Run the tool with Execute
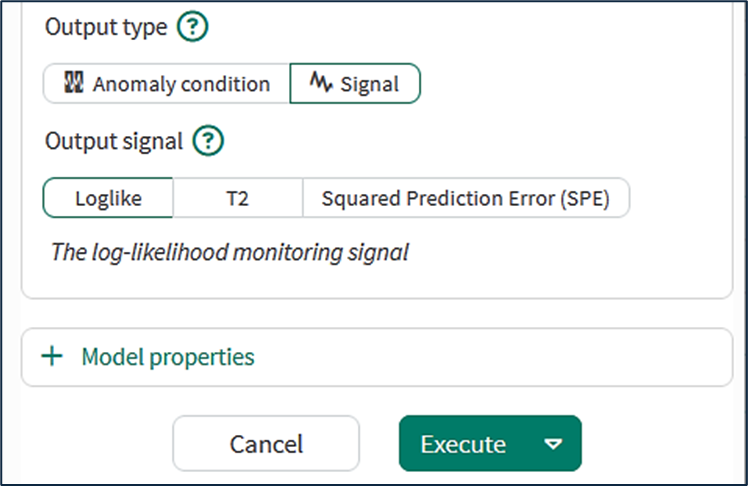 pos(464,444)
